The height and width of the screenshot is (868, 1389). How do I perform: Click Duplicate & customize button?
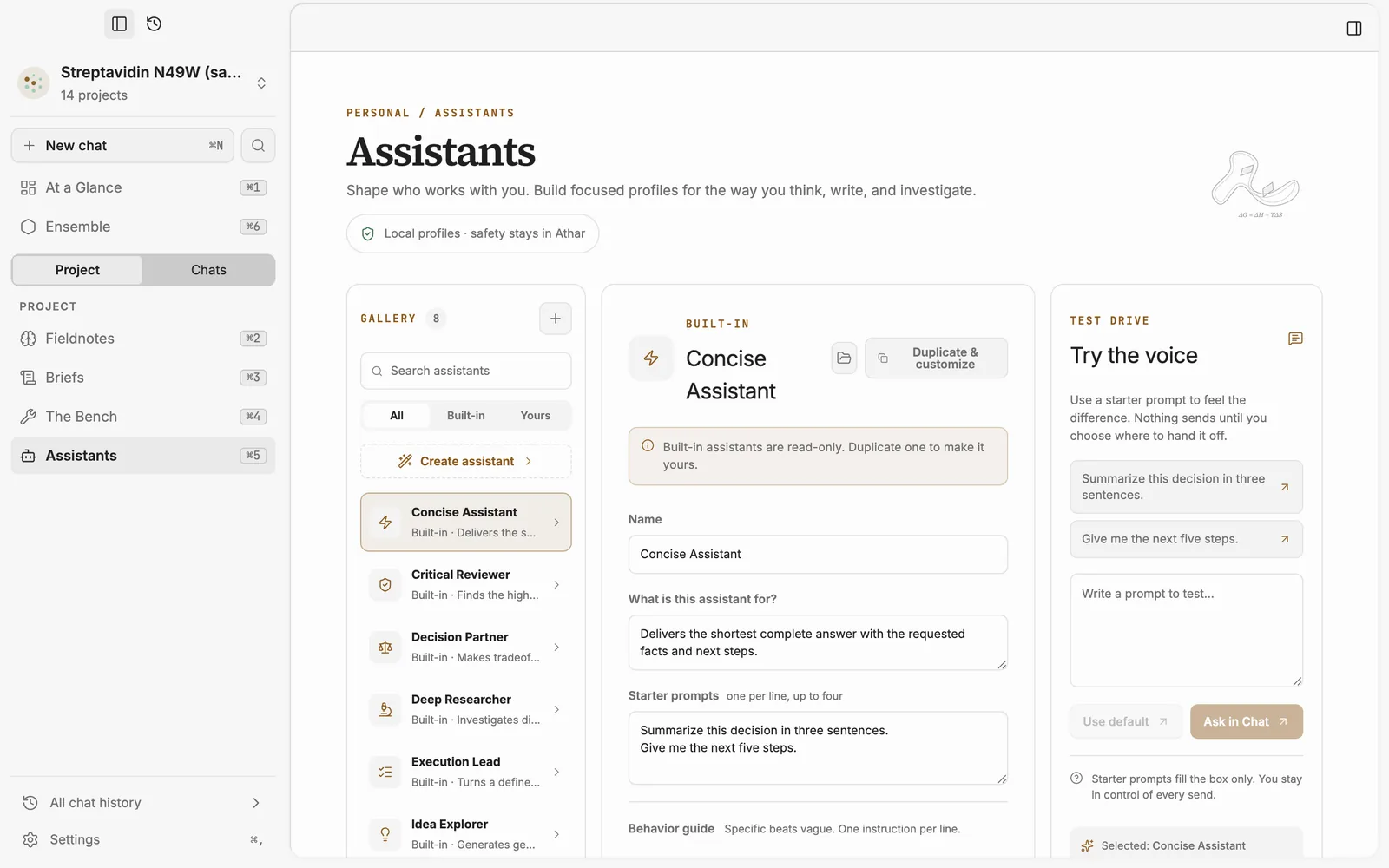pos(936,358)
